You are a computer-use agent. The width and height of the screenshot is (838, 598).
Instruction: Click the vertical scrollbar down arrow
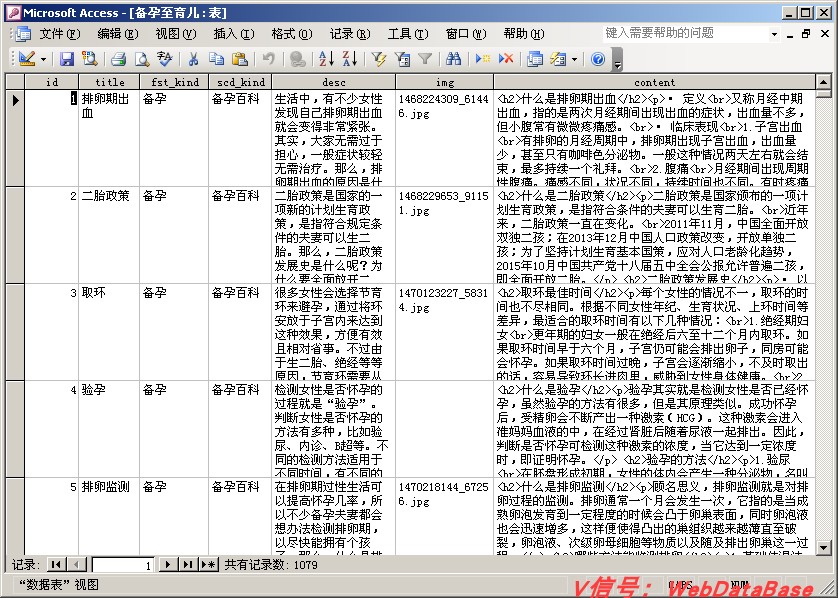click(823, 547)
